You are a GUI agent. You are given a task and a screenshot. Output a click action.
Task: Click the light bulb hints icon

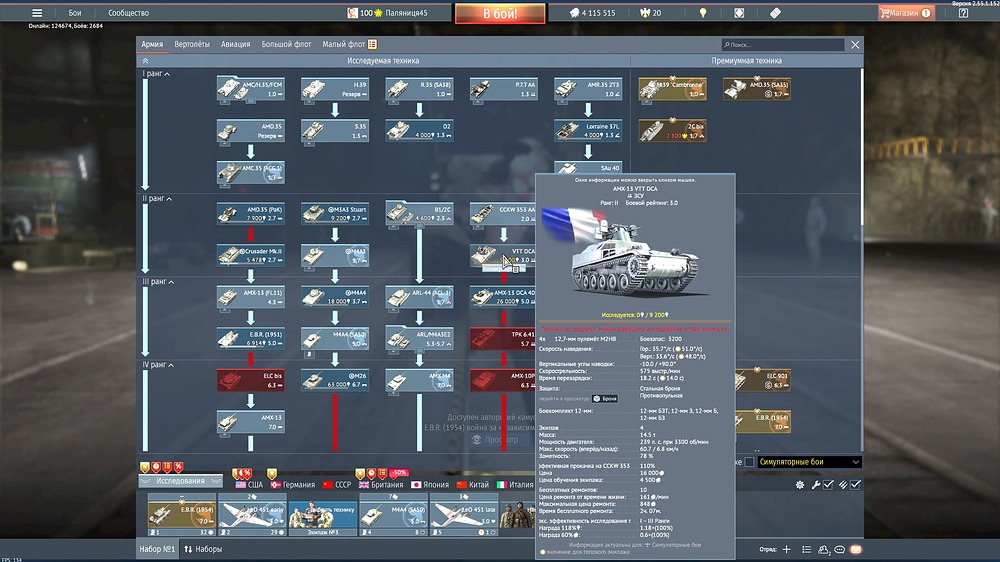tap(703, 13)
